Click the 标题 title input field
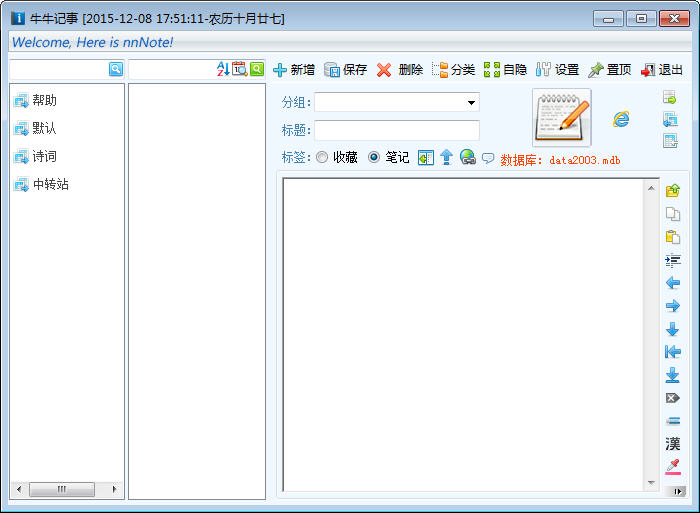Screen dimensions: 700x513 point(397,130)
